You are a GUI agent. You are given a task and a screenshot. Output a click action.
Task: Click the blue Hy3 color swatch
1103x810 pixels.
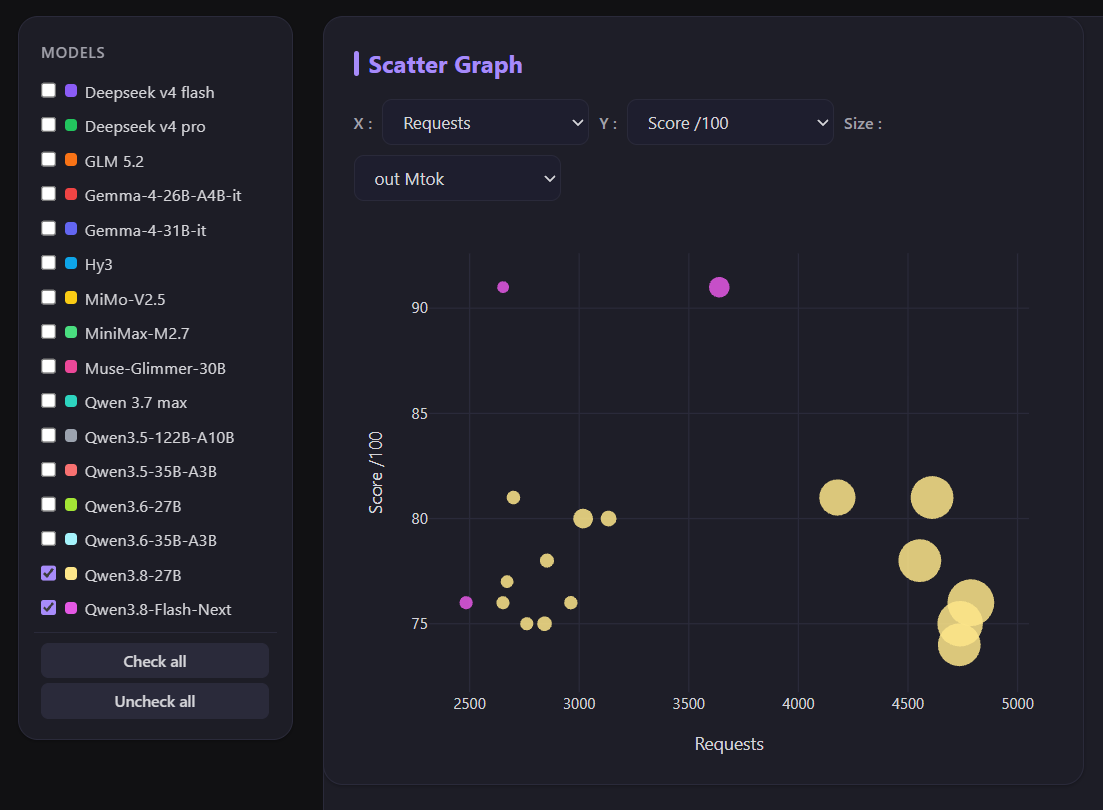71,262
